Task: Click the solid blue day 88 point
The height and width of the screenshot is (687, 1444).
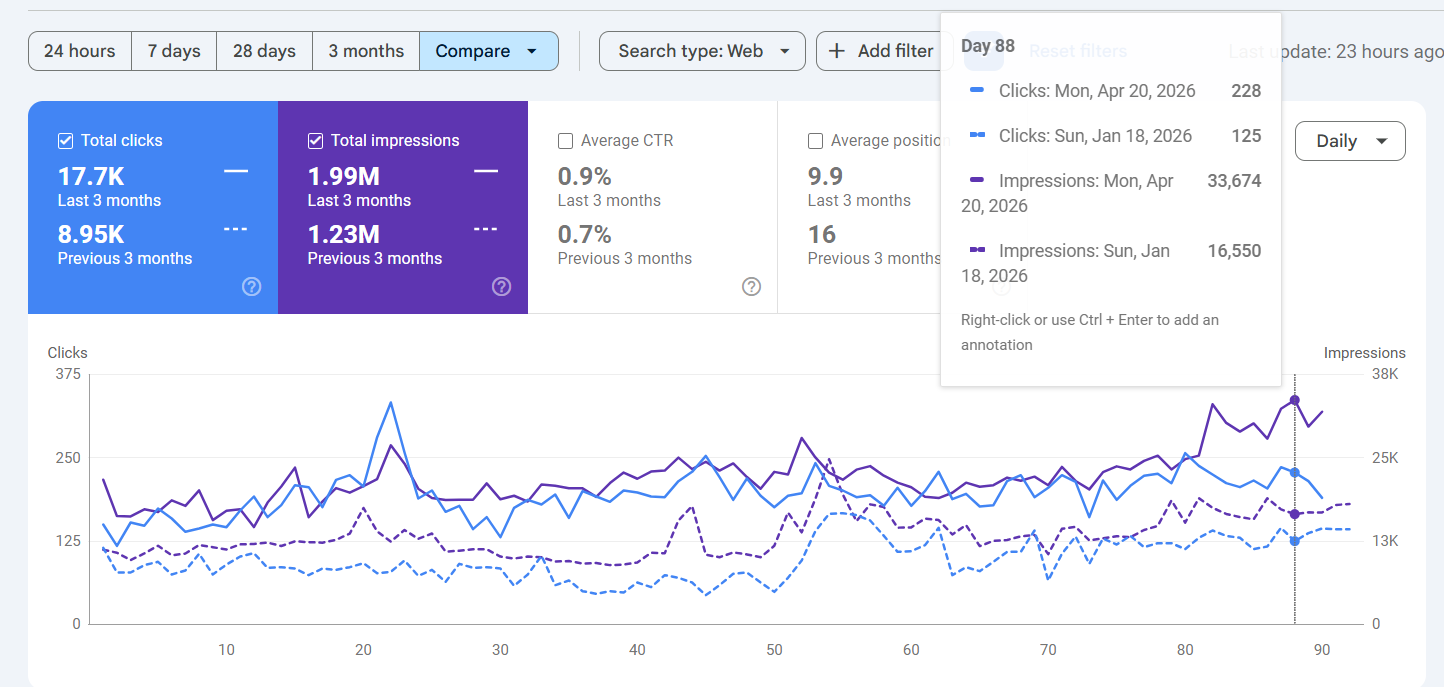Action: coord(1295,472)
